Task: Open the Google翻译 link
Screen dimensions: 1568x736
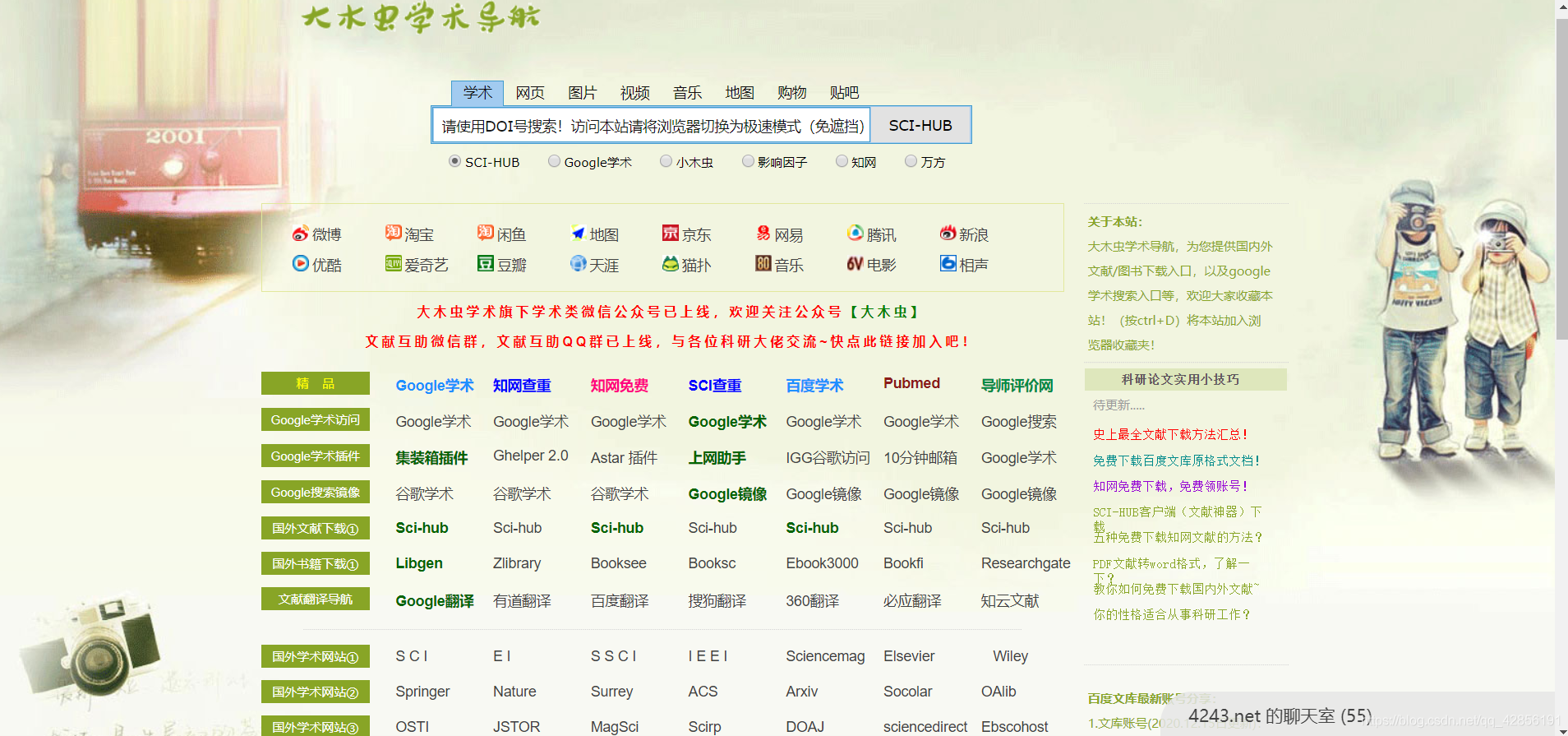Action: tap(435, 601)
